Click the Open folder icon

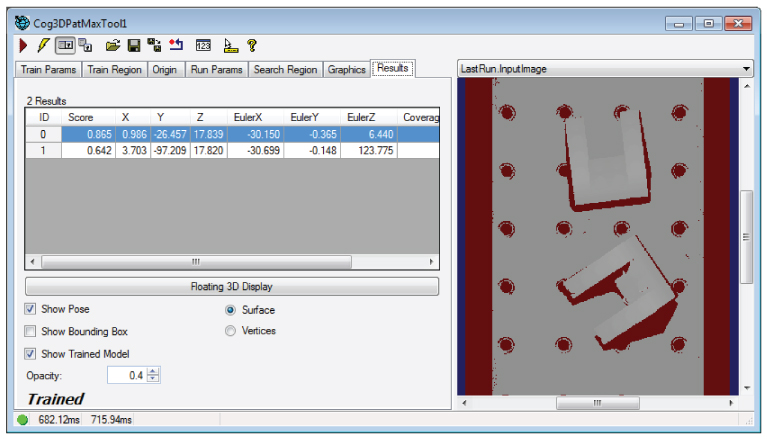[x=113, y=45]
